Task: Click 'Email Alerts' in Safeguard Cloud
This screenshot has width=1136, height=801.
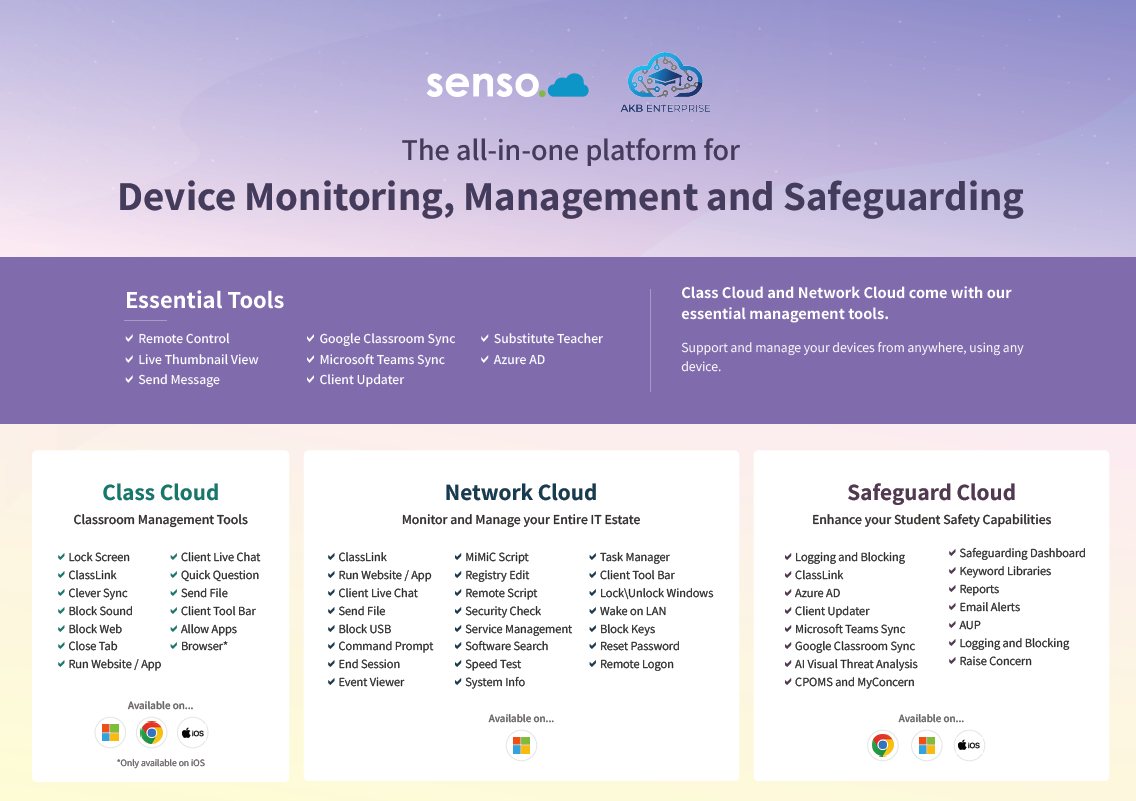Action: [x=989, y=607]
